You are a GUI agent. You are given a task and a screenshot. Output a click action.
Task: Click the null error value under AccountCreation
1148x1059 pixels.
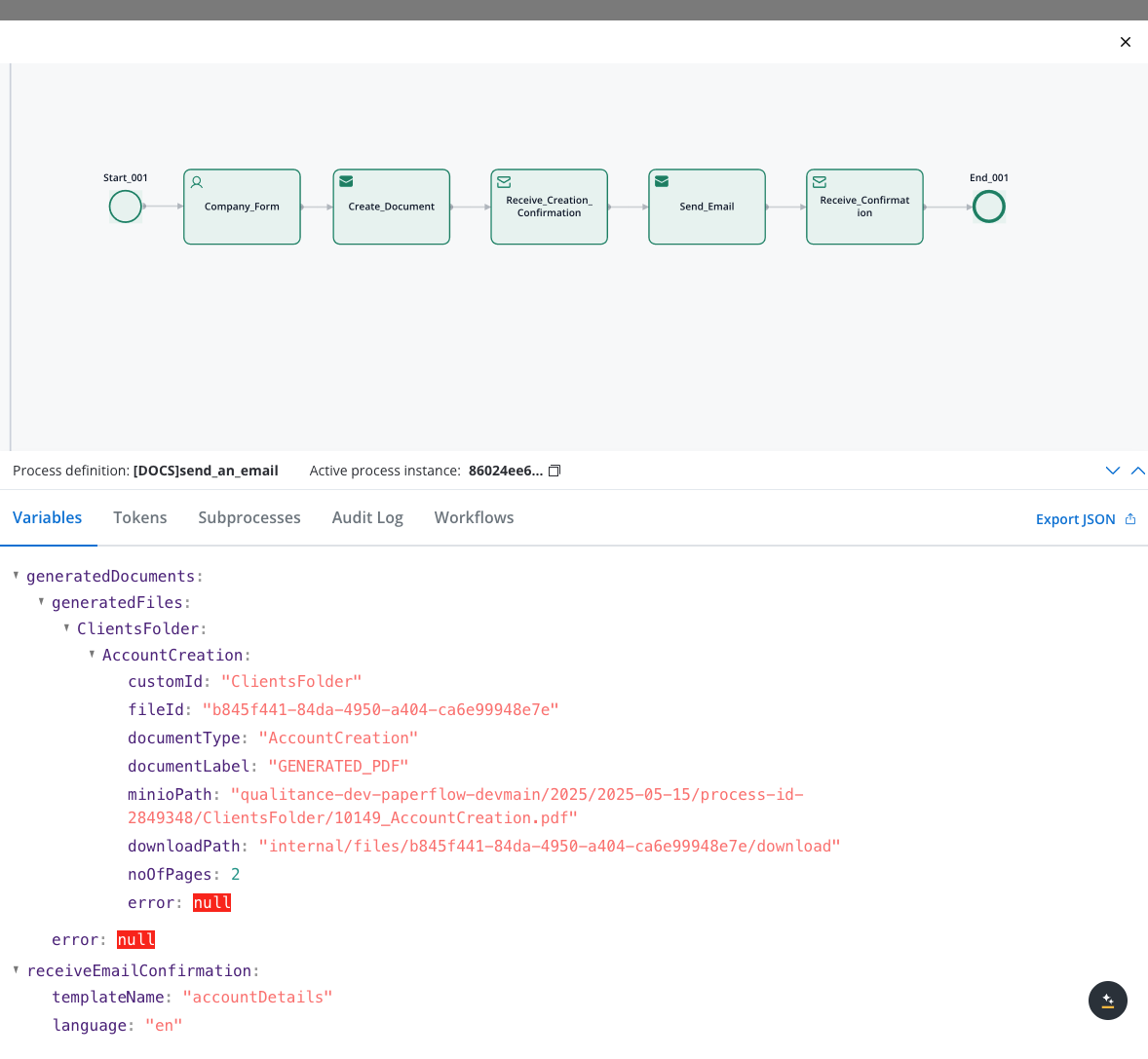211,902
